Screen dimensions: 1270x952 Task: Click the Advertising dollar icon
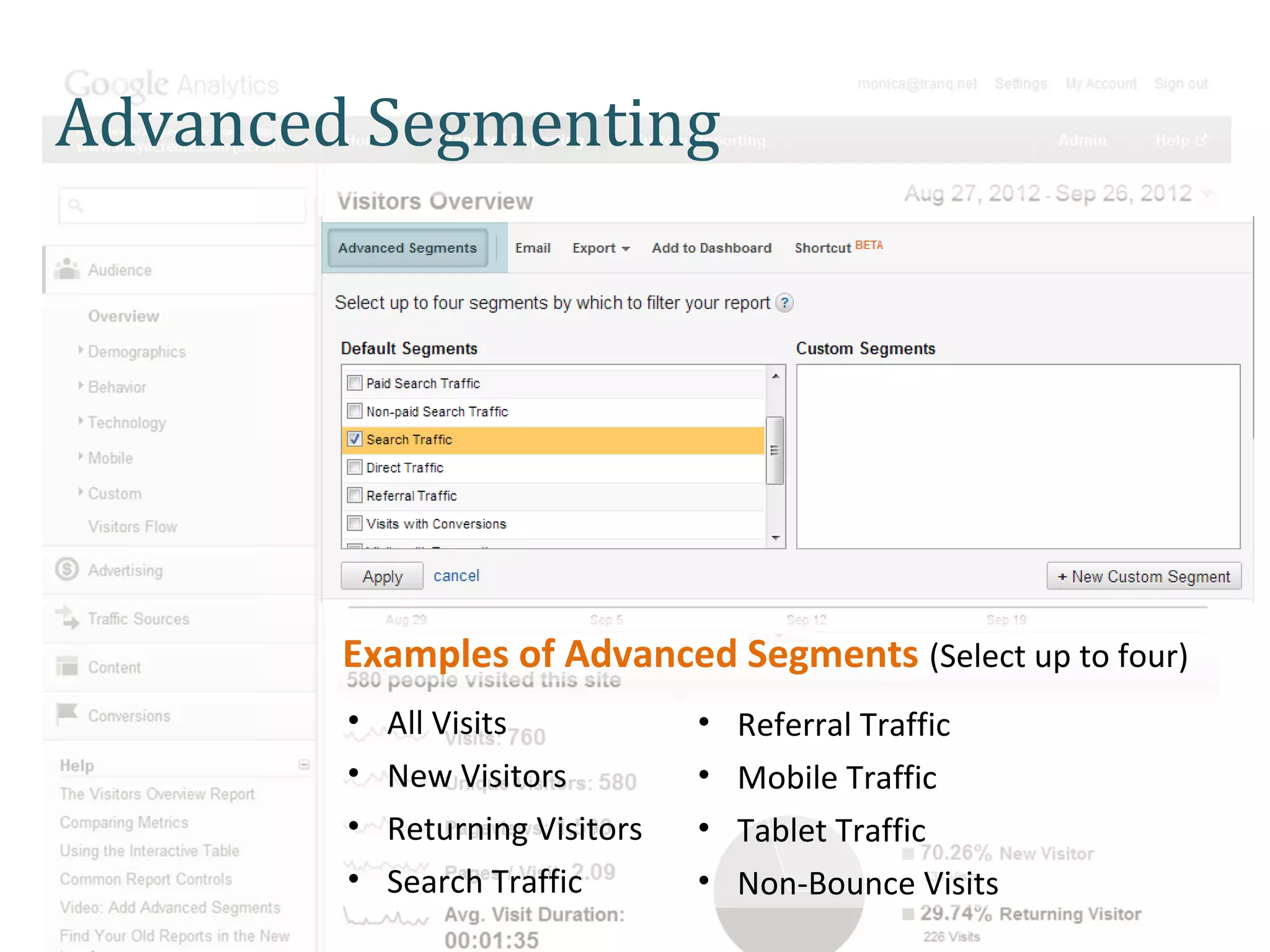pos(66,570)
